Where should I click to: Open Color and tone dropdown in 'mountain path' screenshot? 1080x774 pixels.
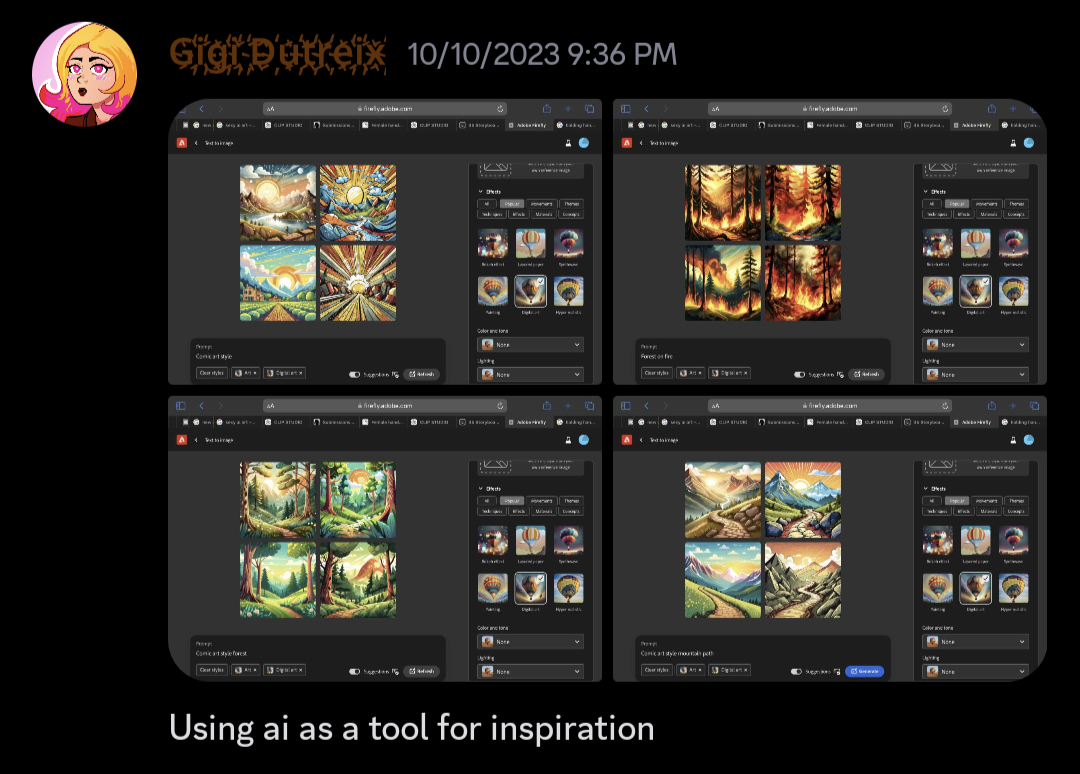(x=975, y=641)
